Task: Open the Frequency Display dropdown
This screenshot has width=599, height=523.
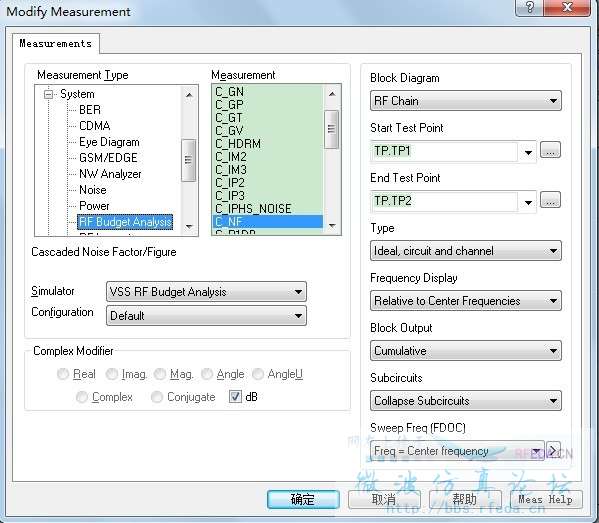Action: pos(466,301)
